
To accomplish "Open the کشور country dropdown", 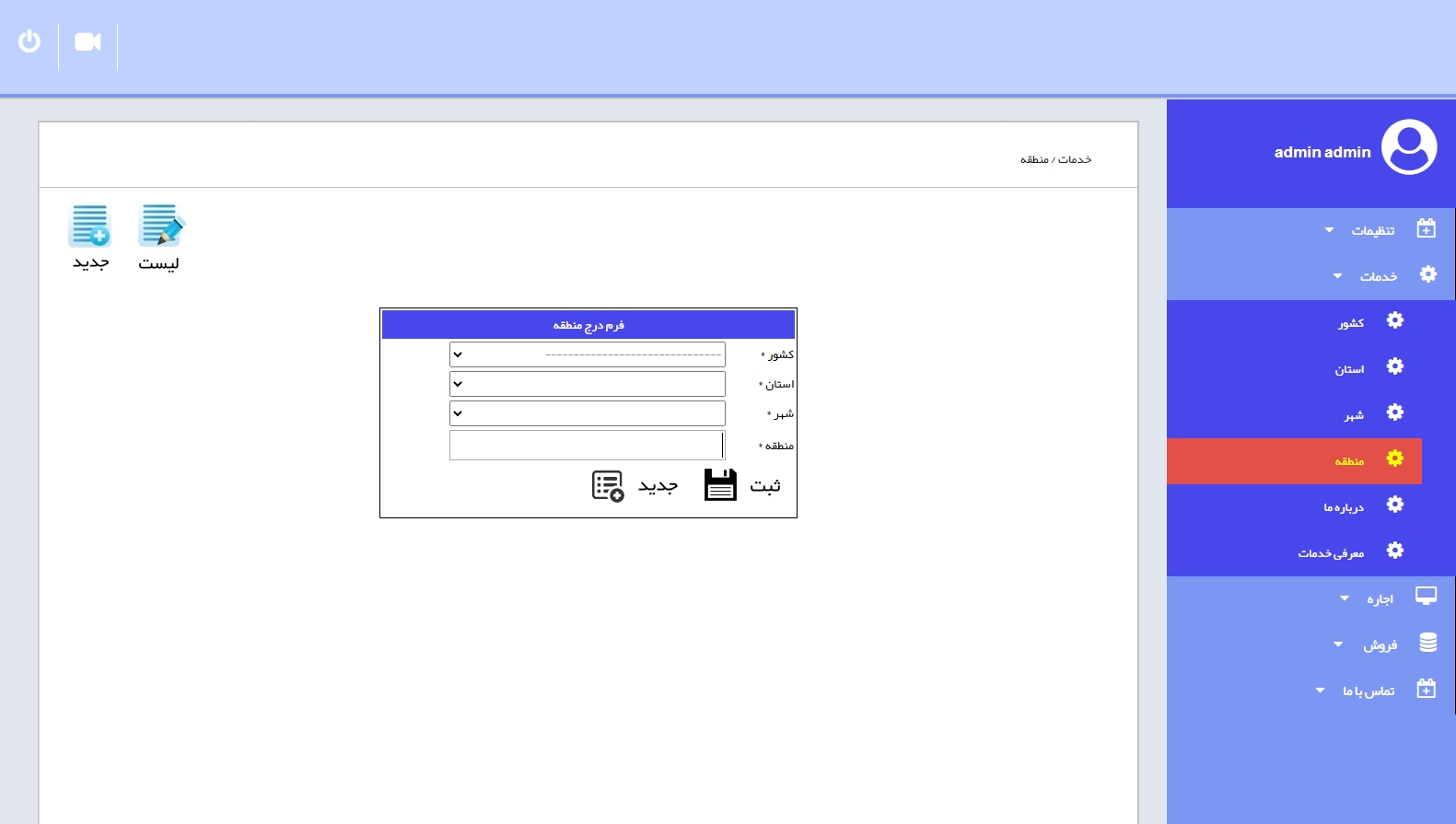I will [x=587, y=354].
